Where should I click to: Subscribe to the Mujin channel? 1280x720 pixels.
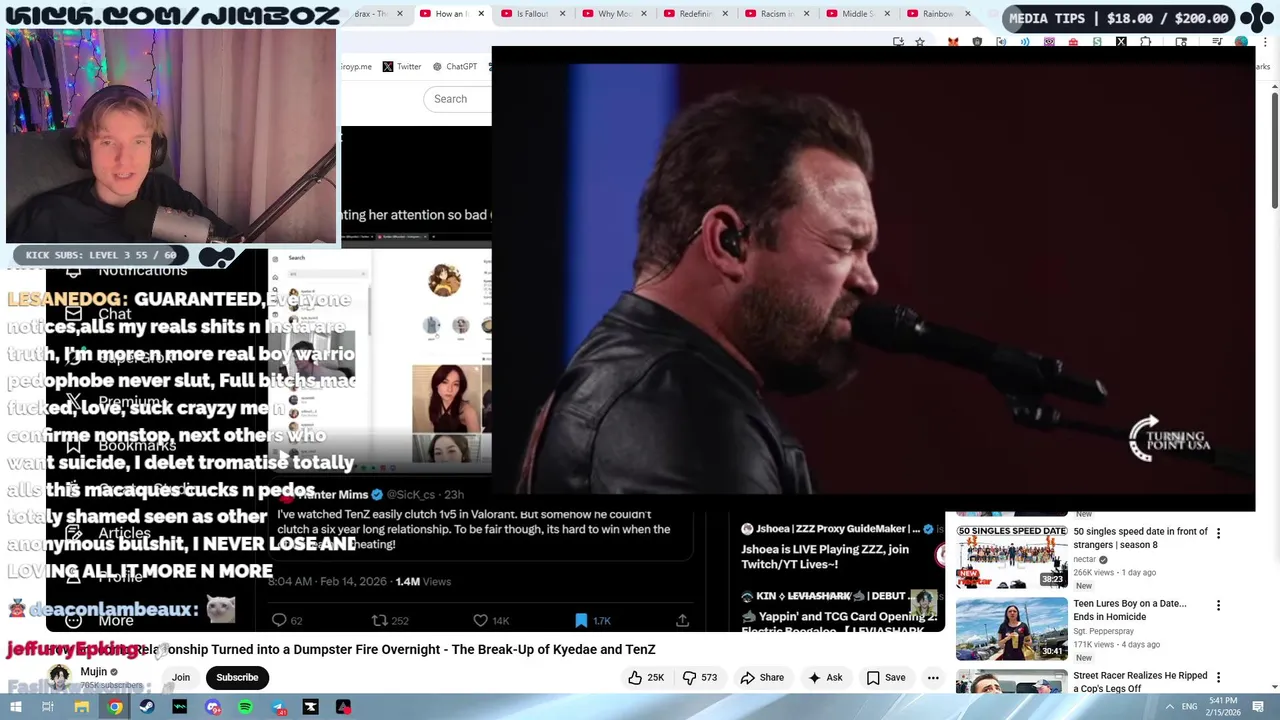[237, 677]
